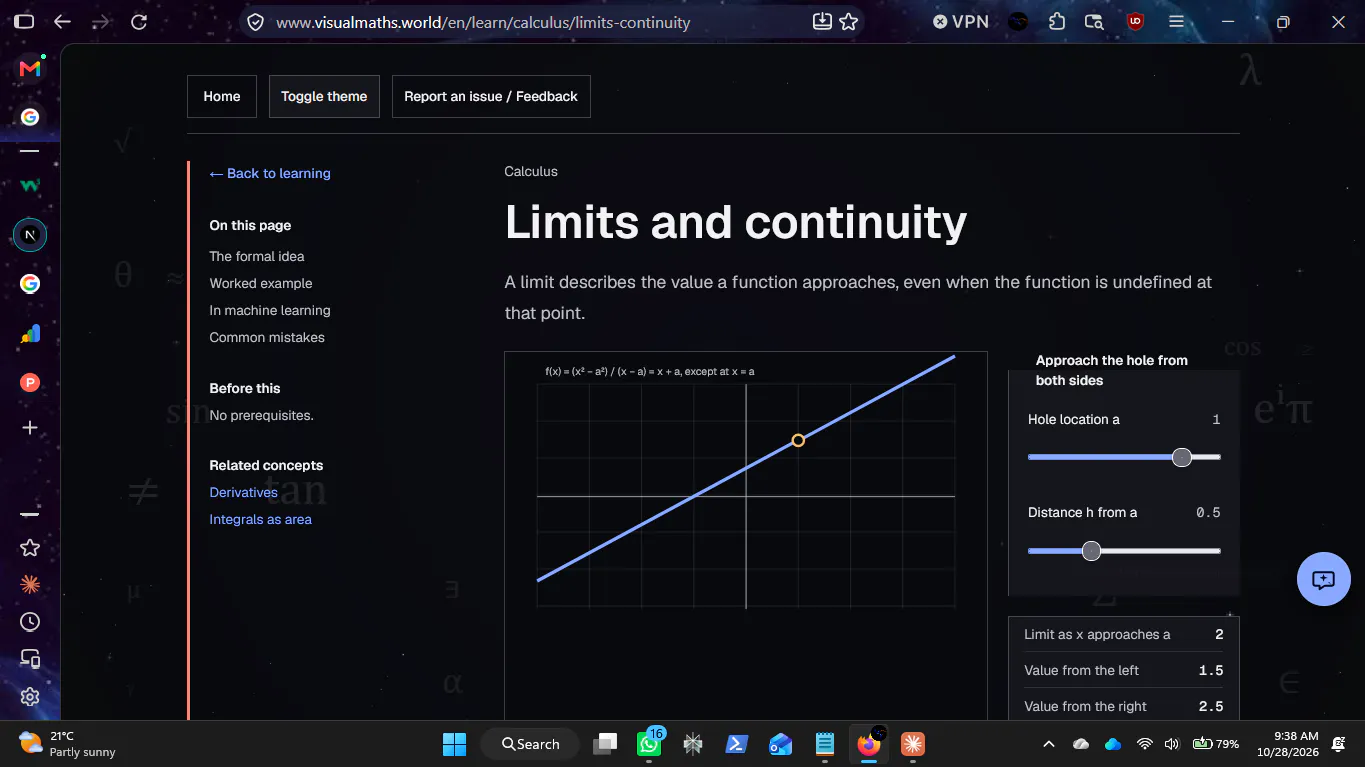Viewport: 1365px width, 767px height.
Task: Jump to The formal idea section
Action: [x=257, y=257]
